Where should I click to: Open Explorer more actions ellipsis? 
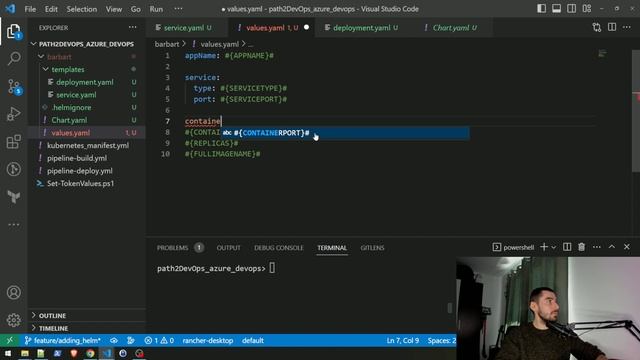coord(133,27)
